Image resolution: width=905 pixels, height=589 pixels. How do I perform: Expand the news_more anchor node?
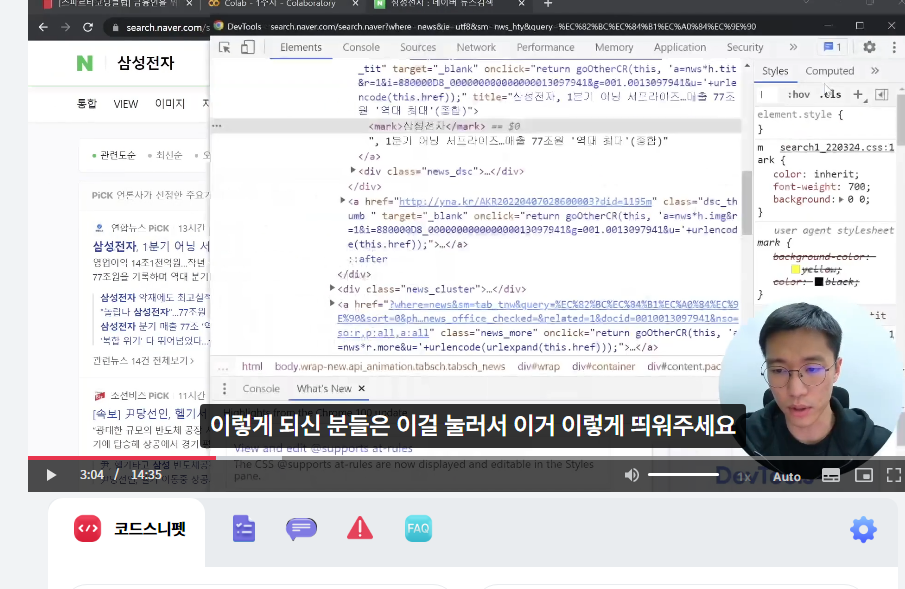pyautogui.click(x=332, y=303)
